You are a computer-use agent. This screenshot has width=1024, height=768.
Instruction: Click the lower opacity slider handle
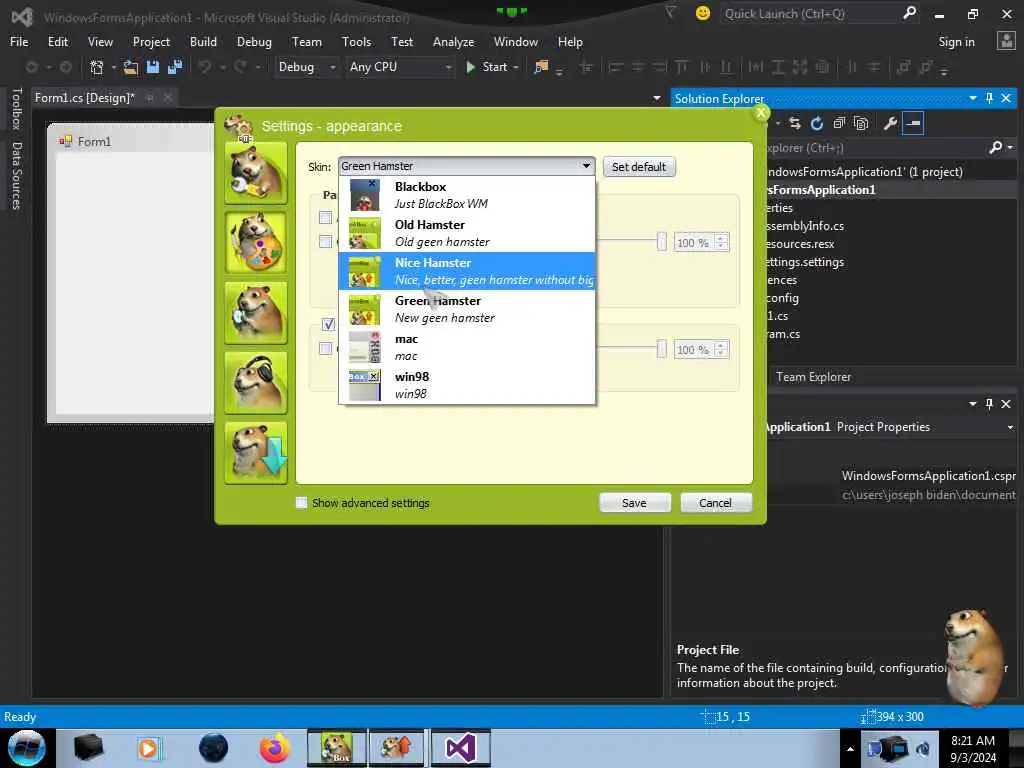662,349
